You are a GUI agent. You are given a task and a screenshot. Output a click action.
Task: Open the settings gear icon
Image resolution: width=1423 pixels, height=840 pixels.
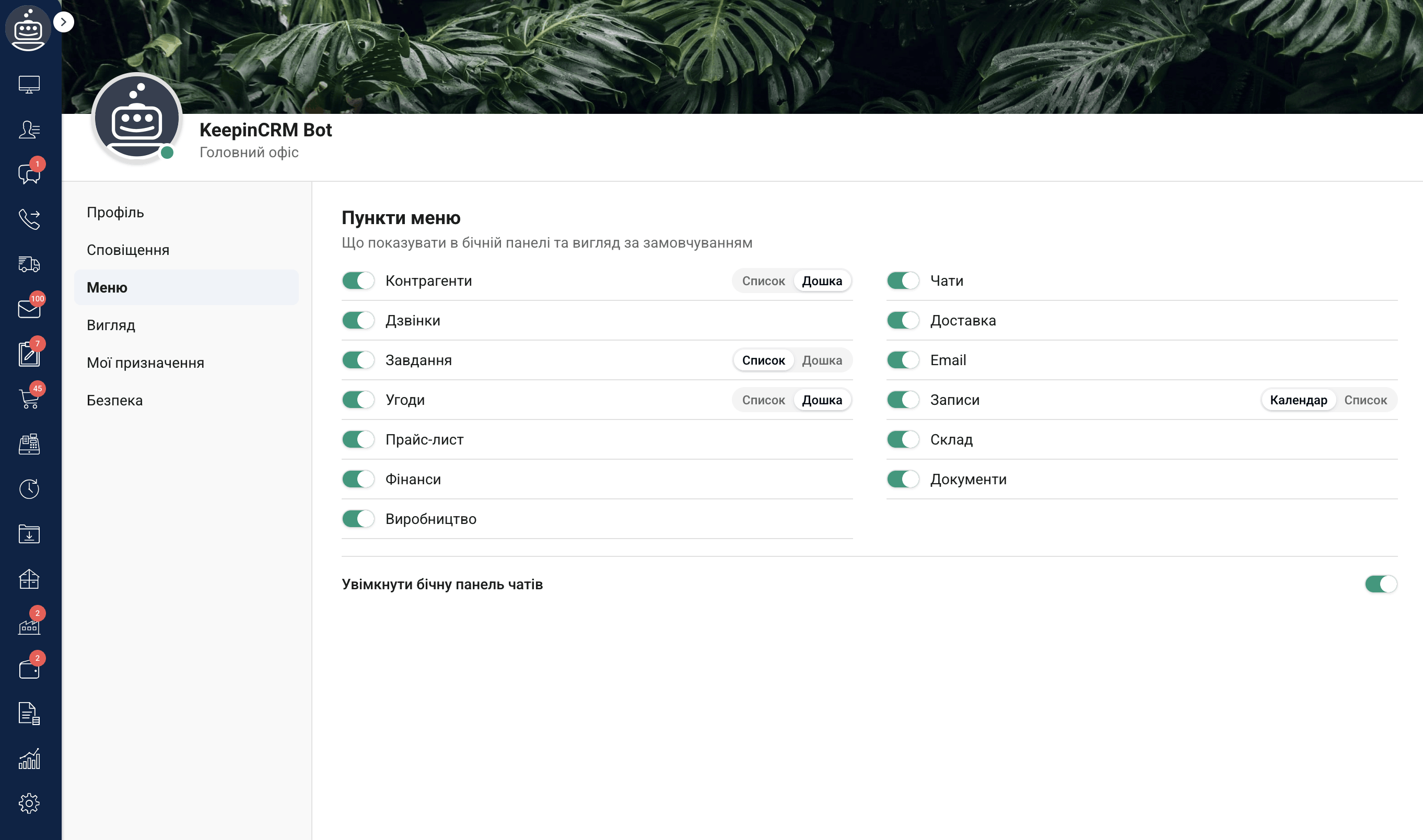(29, 803)
